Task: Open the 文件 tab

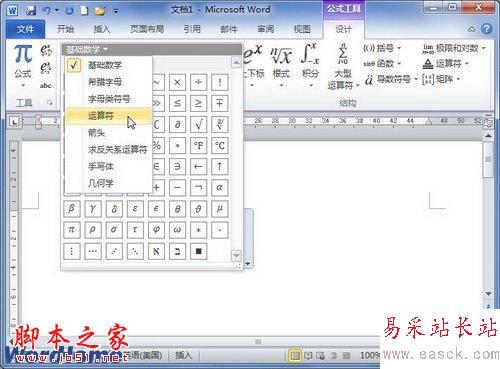Action: click(25, 29)
